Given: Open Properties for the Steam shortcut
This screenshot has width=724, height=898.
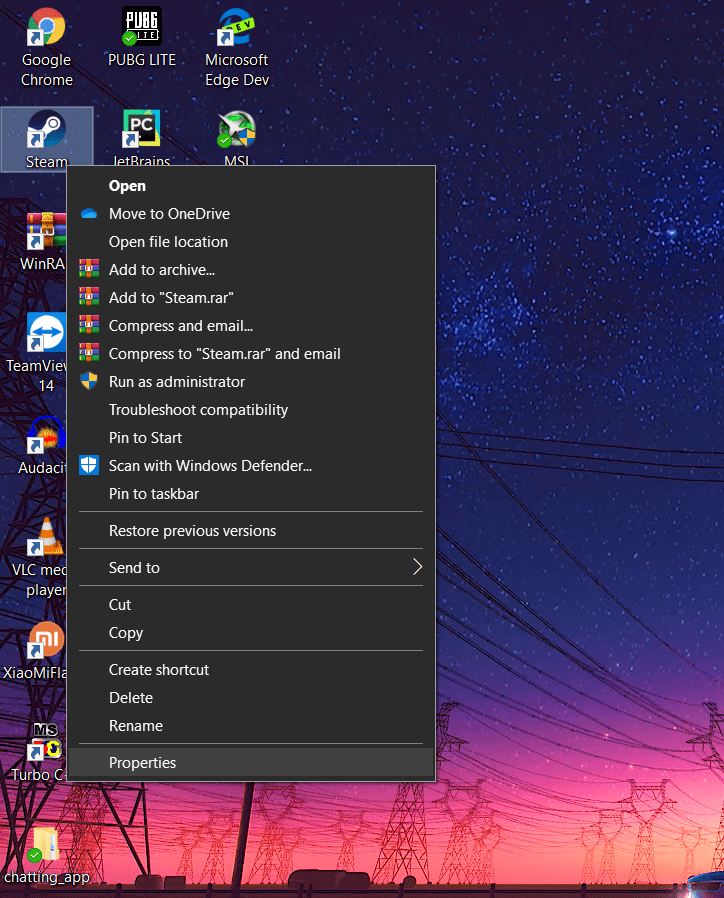Looking at the screenshot, I should (251, 763).
